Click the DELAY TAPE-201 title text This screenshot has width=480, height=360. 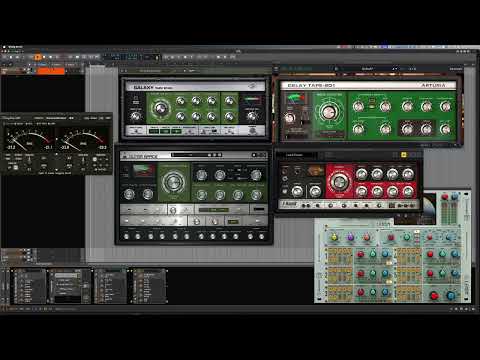[311, 85]
